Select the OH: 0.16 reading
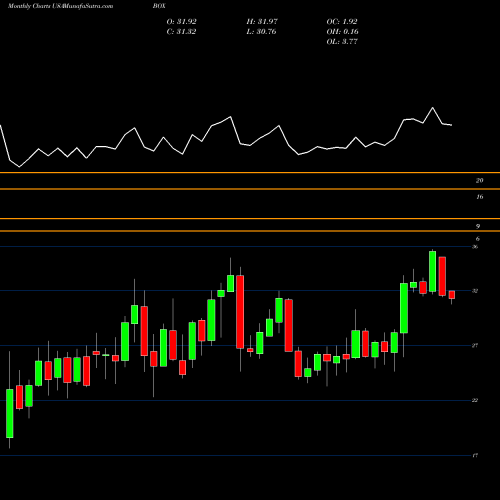This screenshot has width=500, height=500. coord(342,32)
